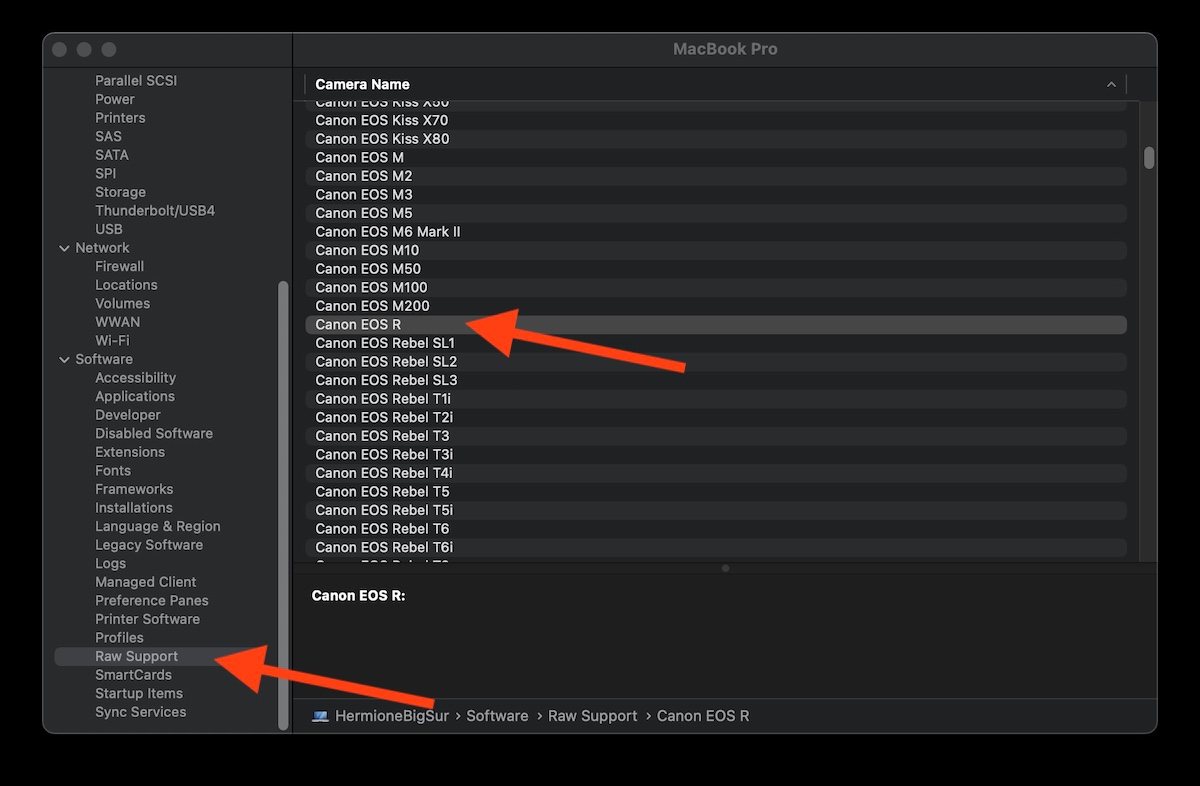Select Legacy Software in sidebar
Screen dimensions: 1200x786
pyautogui.click(x=149, y=545)
